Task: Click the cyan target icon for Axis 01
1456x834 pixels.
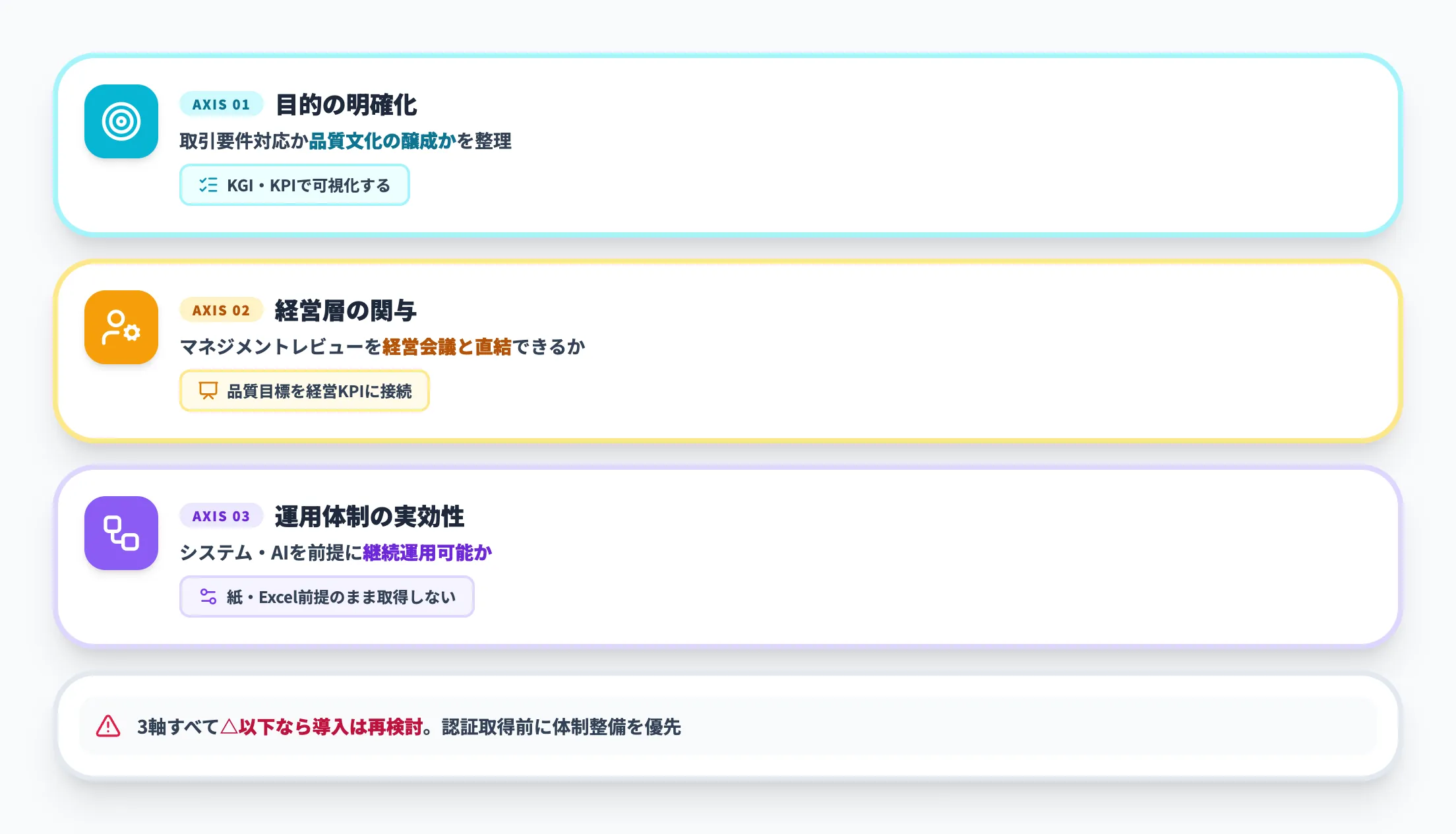Action: [121, 121]
